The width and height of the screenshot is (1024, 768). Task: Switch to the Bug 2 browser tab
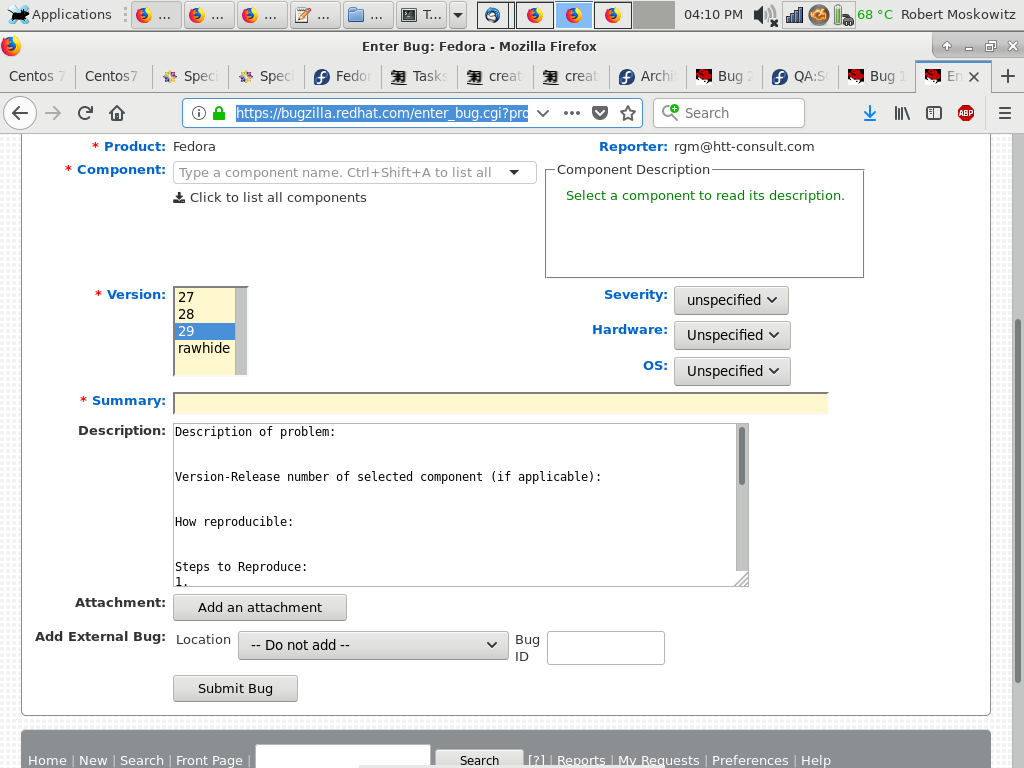[x=724, y=76]
